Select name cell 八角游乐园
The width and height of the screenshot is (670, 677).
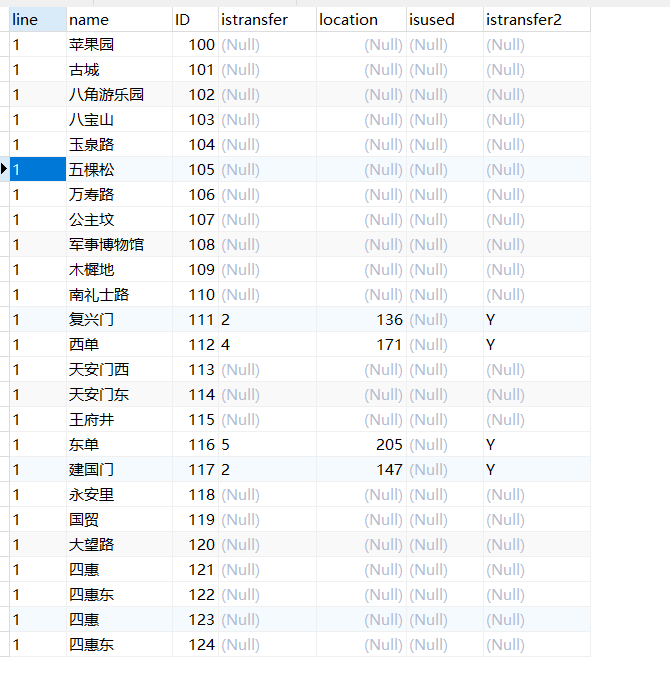click(119, 95)
